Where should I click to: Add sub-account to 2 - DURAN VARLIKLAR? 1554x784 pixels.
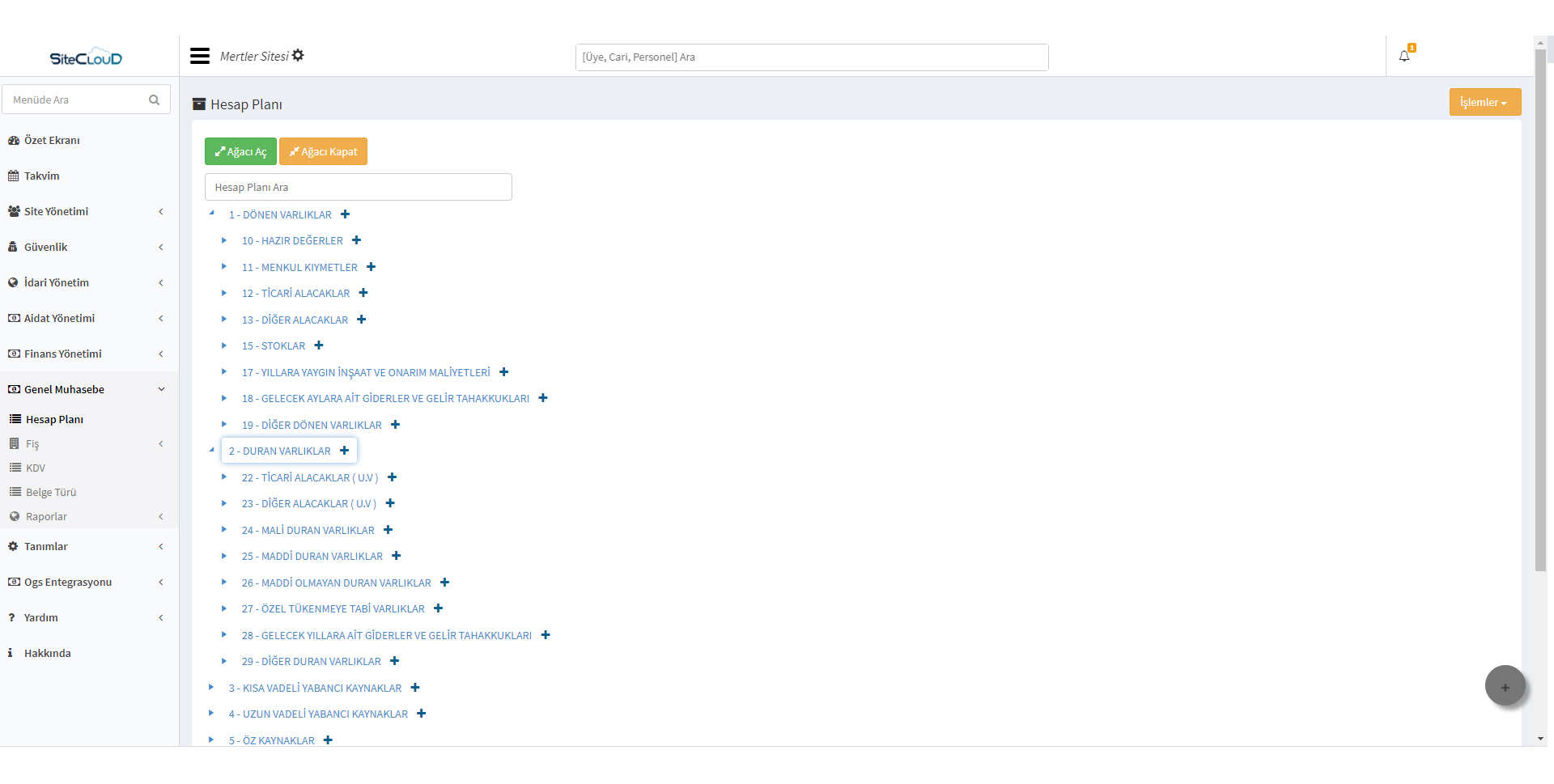(345, 450)
